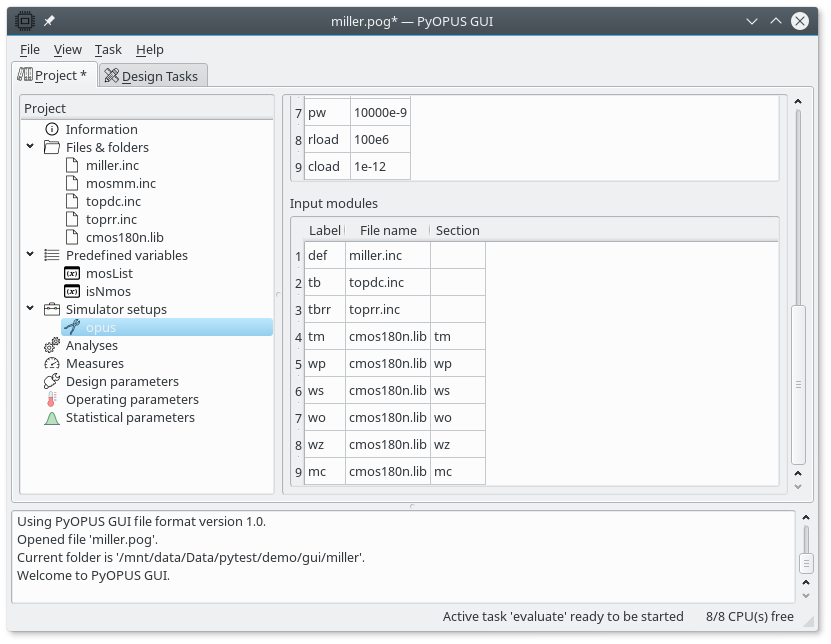The image size is (831, 644).
Task: Click the Design parameters icon
Action: click(52, 381)
